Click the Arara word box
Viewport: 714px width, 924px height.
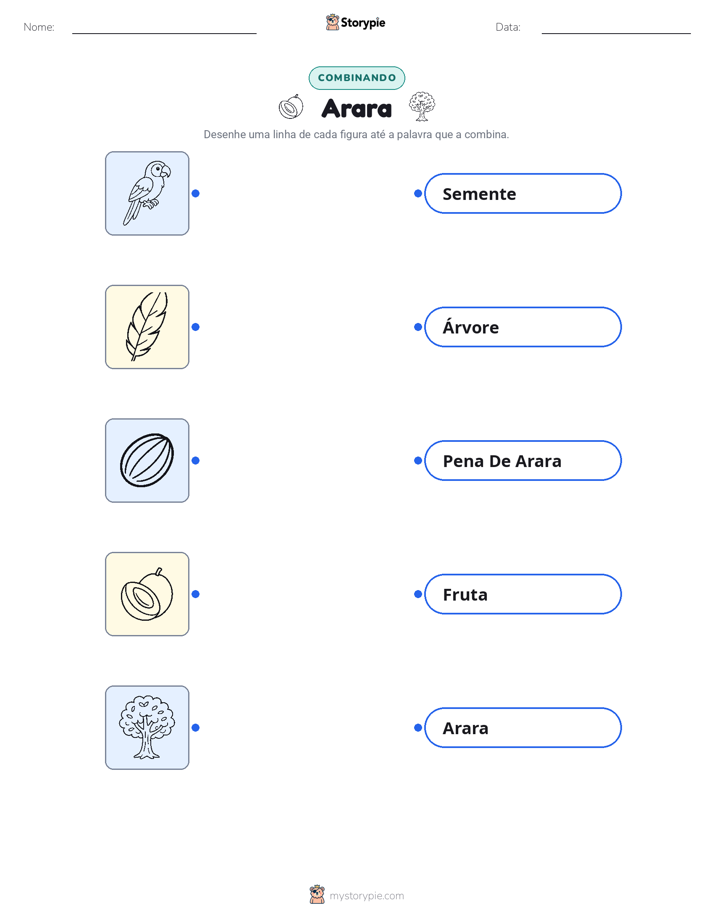[523, 727]
